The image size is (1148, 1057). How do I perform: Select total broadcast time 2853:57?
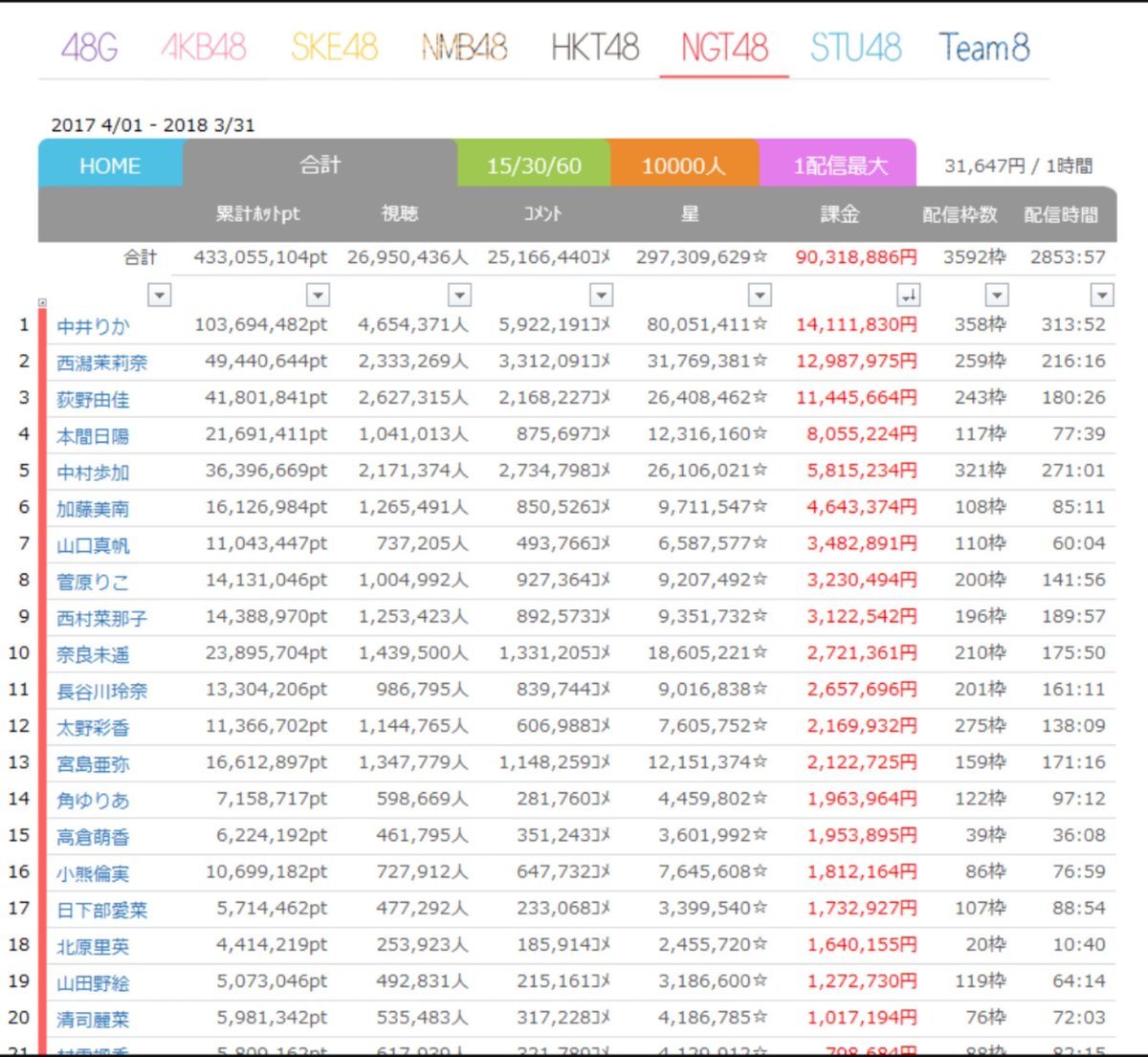tap(1068, 257)
